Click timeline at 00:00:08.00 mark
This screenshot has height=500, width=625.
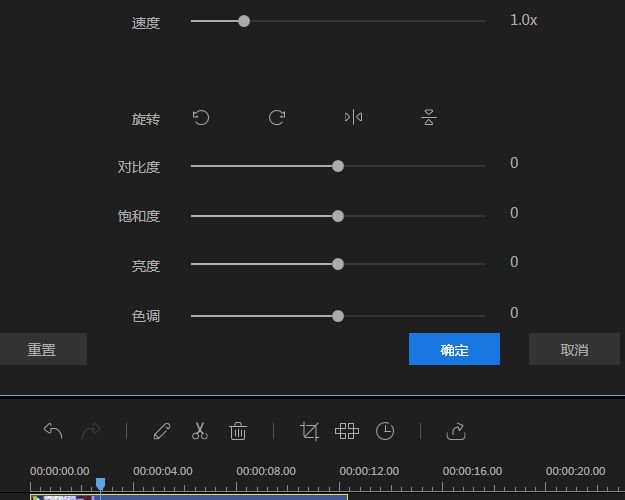266,471
